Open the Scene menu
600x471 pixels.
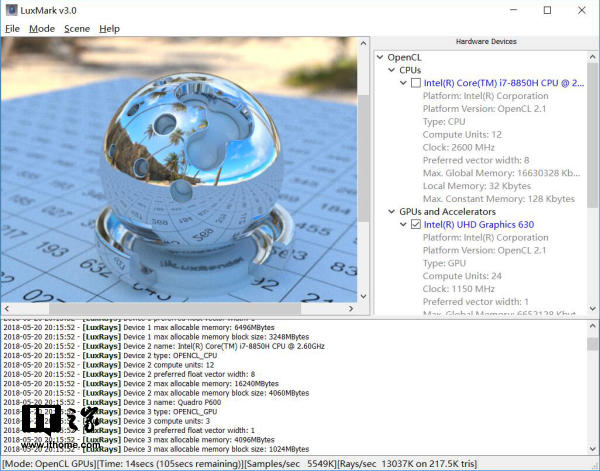pyautogui.click(x=77, y=29)
